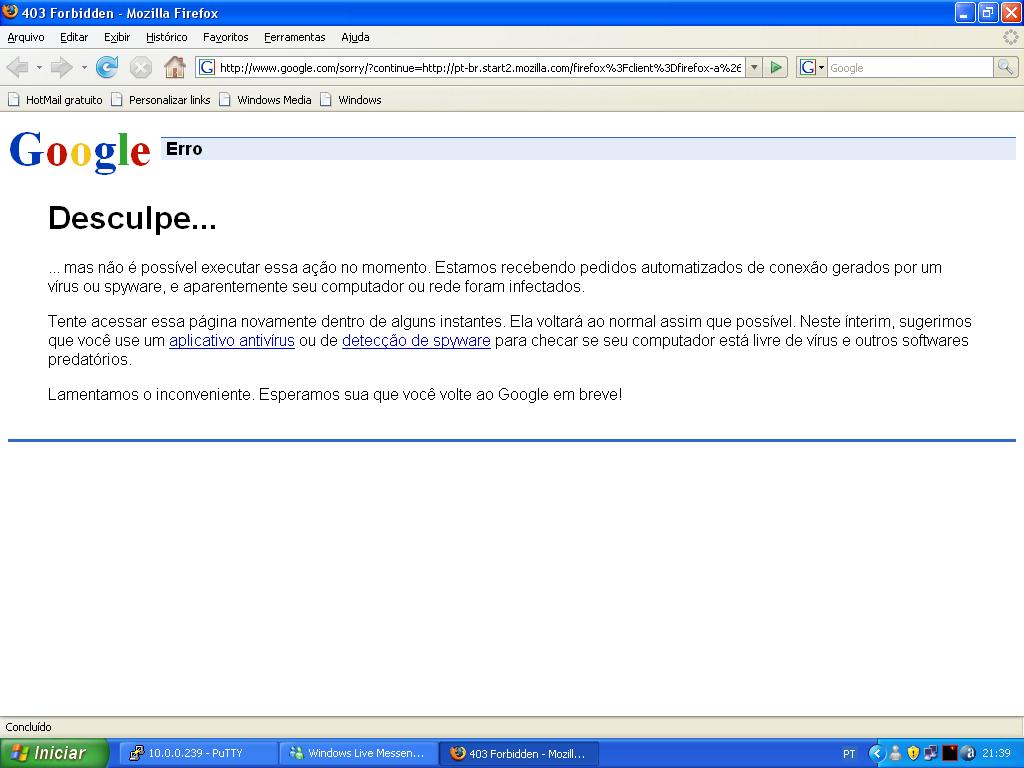This screenshot has width=1024, height=768.
Task: Click the 'Erro' header label
Action: [184, 149]
